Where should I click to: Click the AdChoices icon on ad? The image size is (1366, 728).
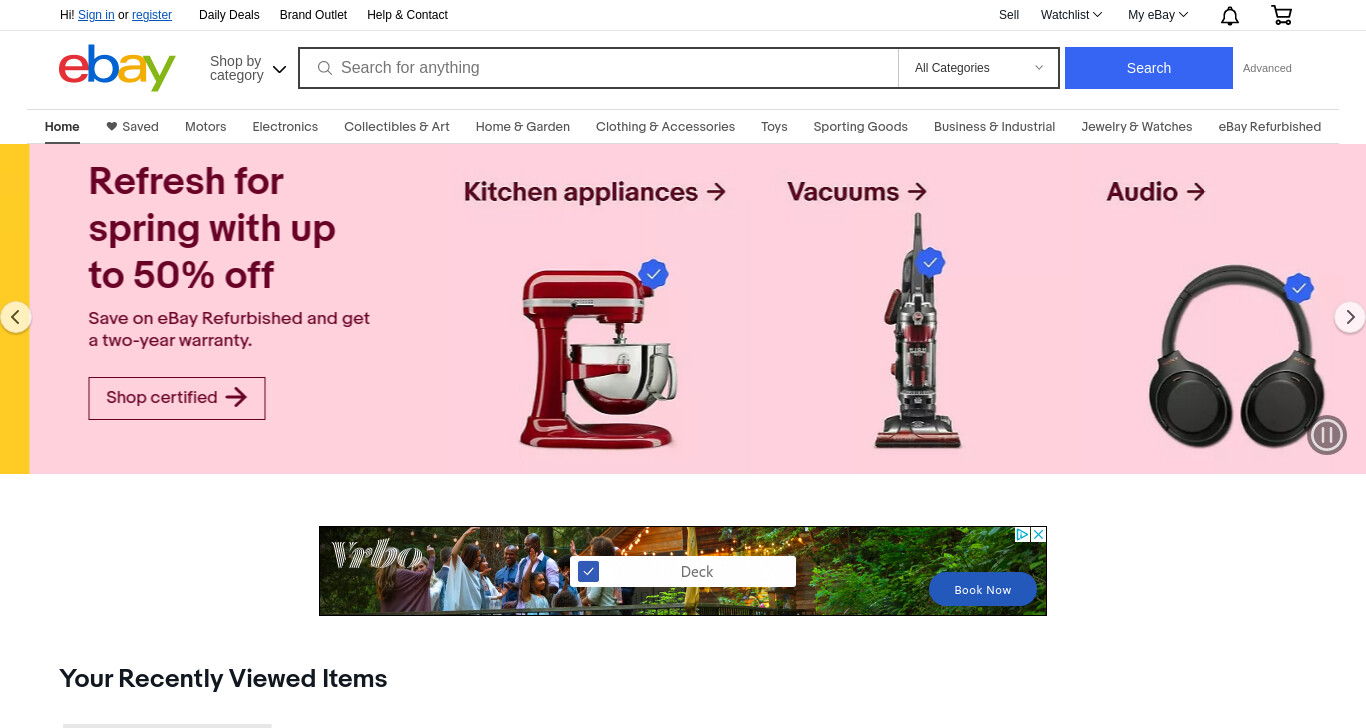pos(1023,535)
